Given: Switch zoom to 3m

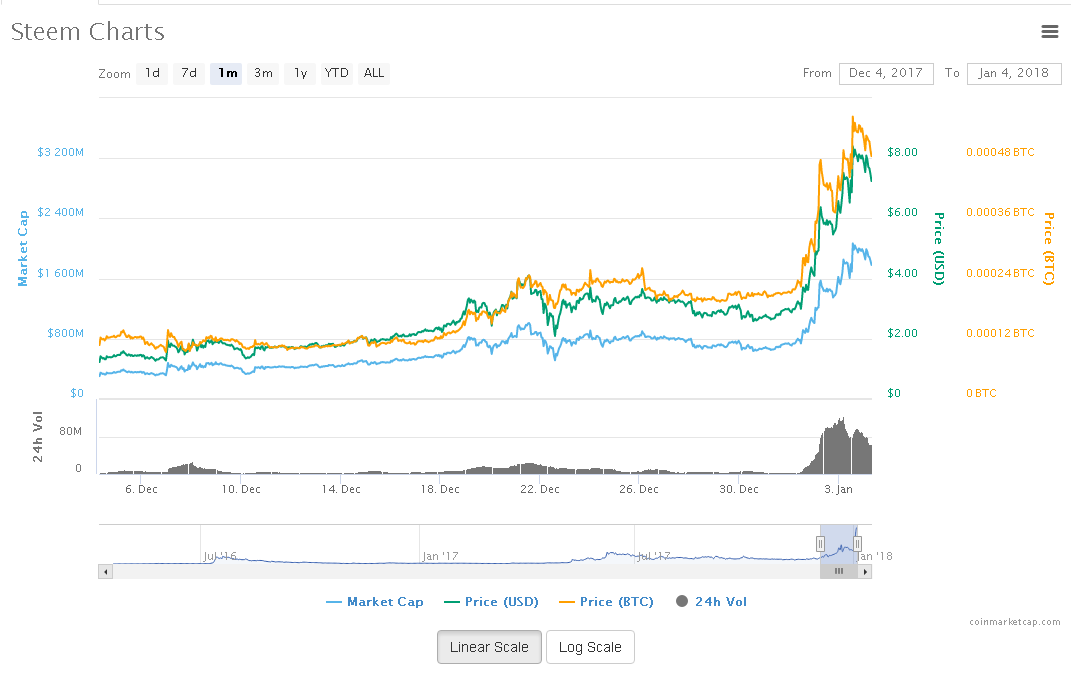Looking at the screenshot, I should [263, 73].
